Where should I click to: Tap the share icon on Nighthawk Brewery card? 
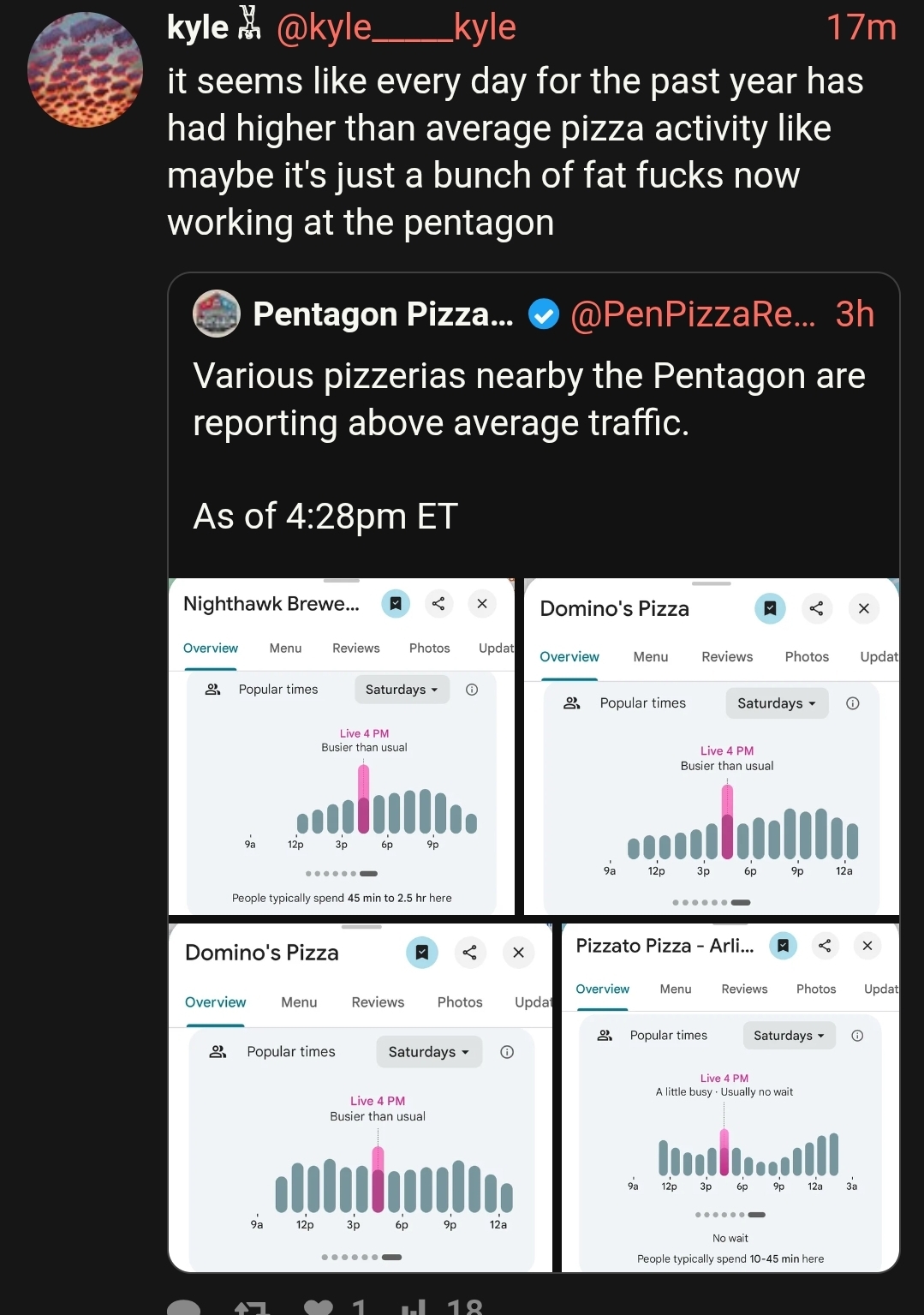pyautogui.click(x=438, y=604)
